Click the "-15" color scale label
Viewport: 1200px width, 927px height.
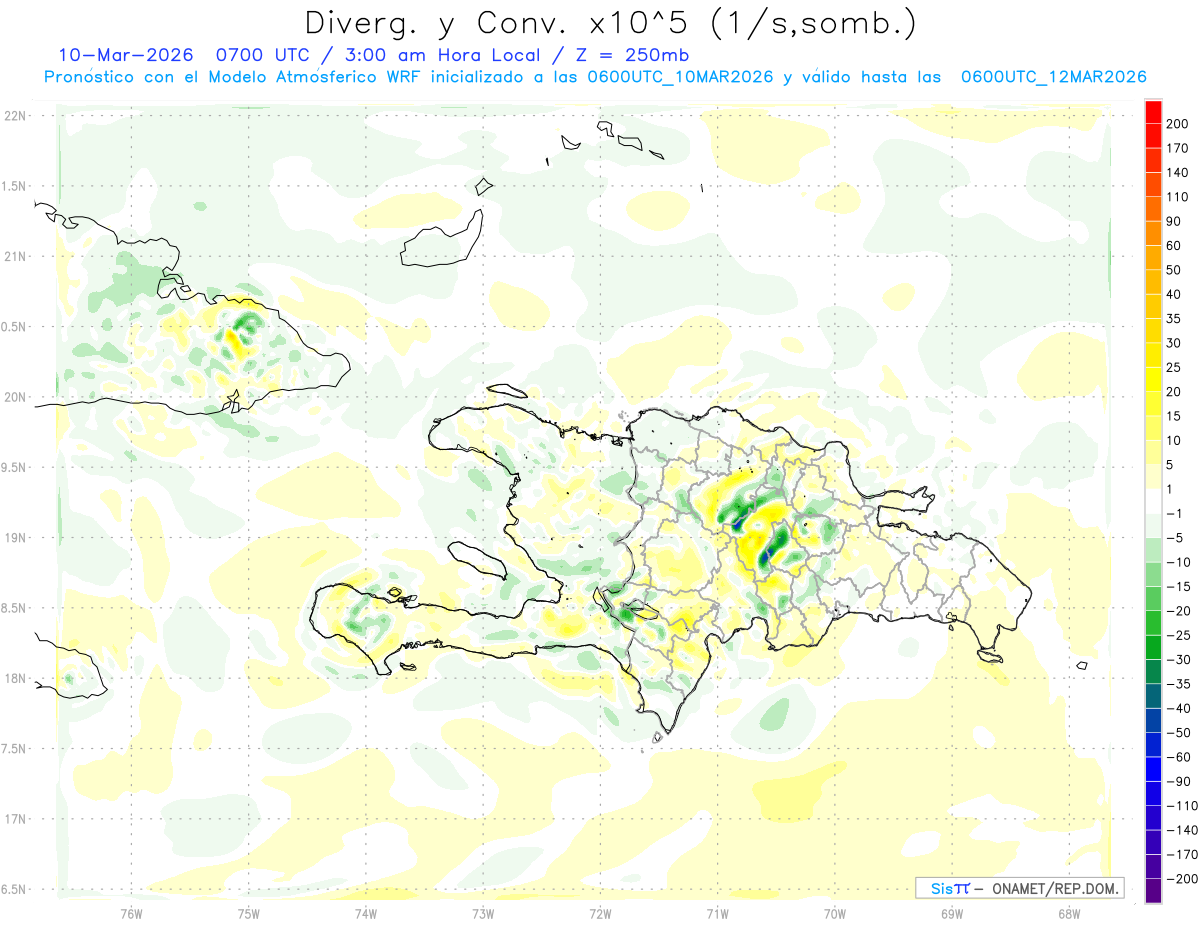1178,586
